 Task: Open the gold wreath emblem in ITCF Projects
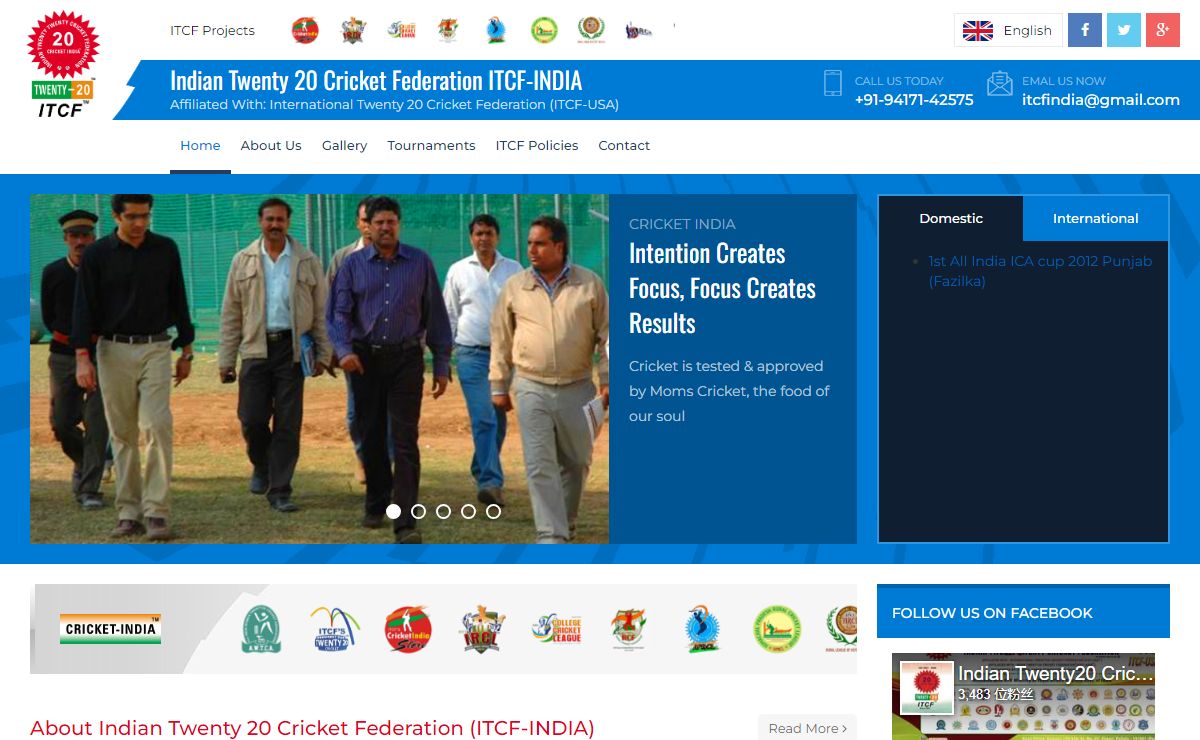click(x=592, y=30)
